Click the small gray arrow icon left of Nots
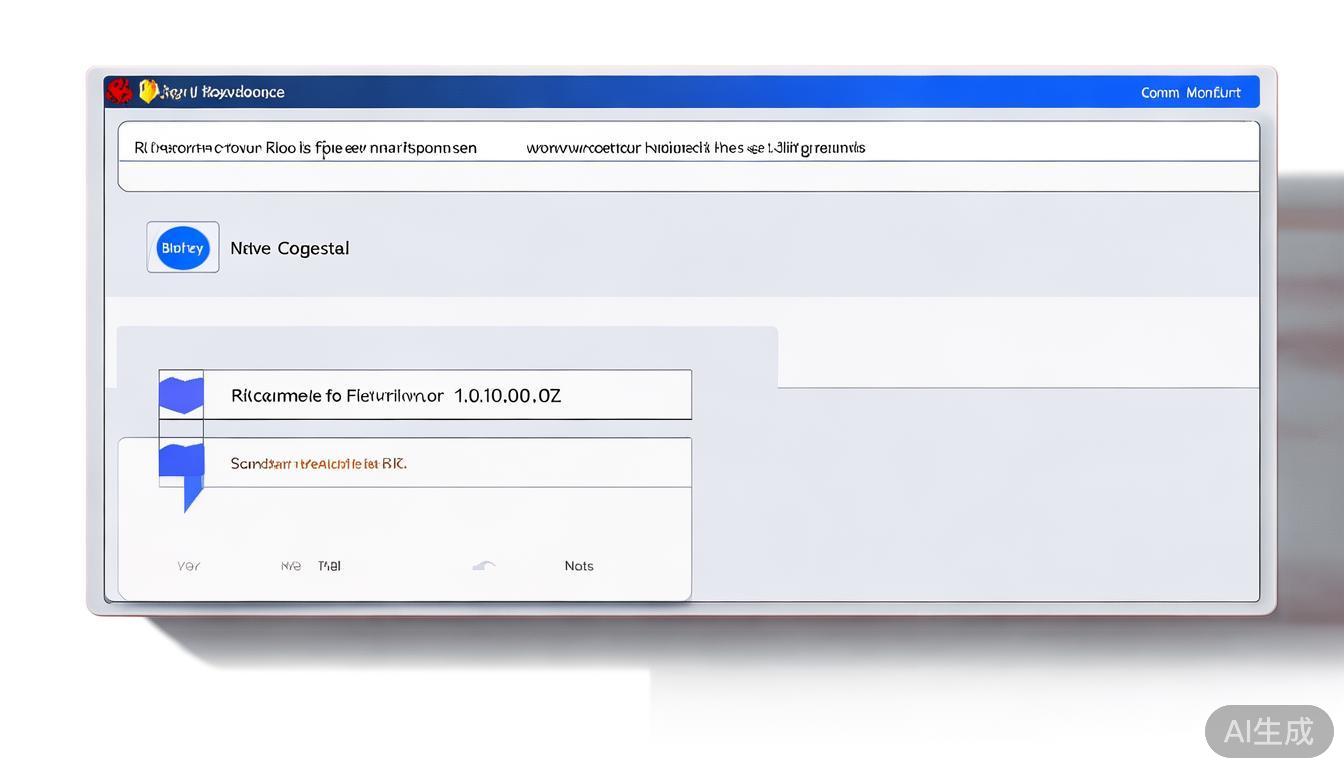1344x768 pixels. coord(484,566)
